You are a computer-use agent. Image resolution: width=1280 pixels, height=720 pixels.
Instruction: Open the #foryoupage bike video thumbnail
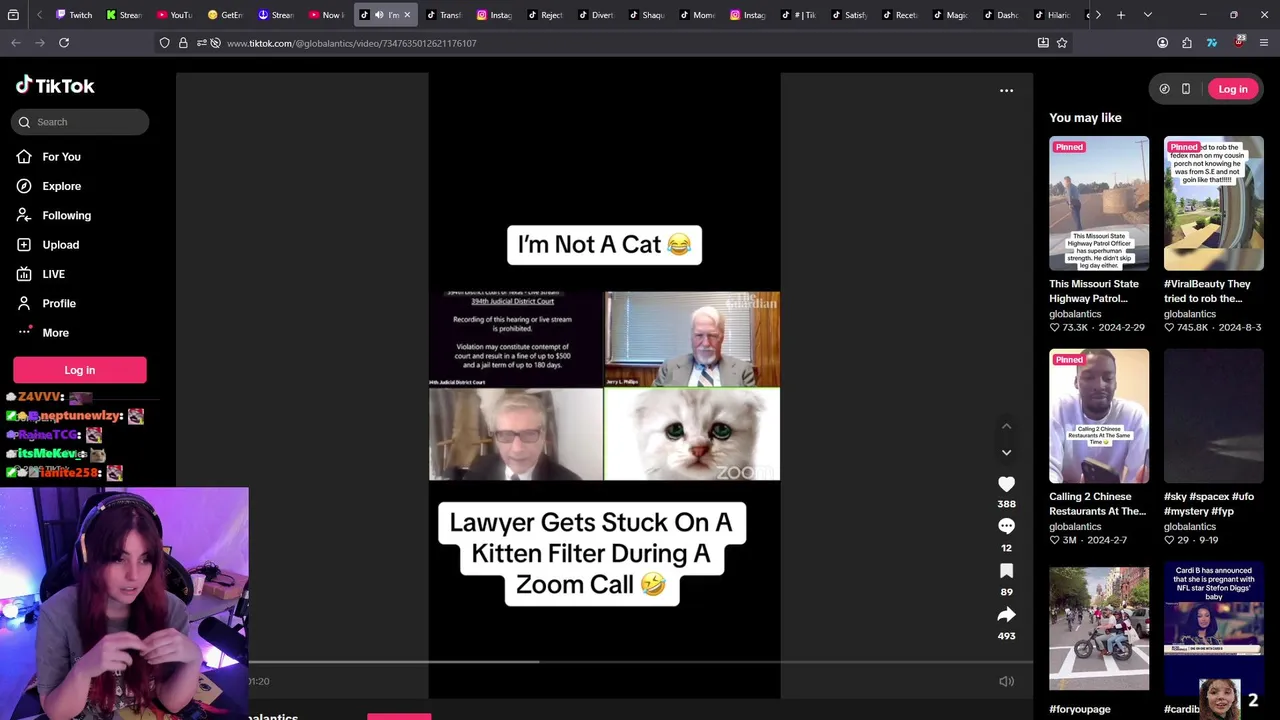coord(1099,629)
